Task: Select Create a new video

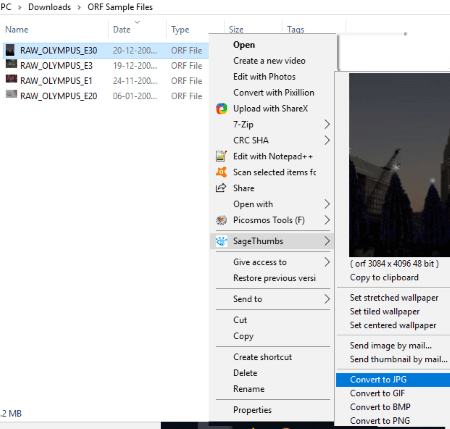Action: [269, 61]
